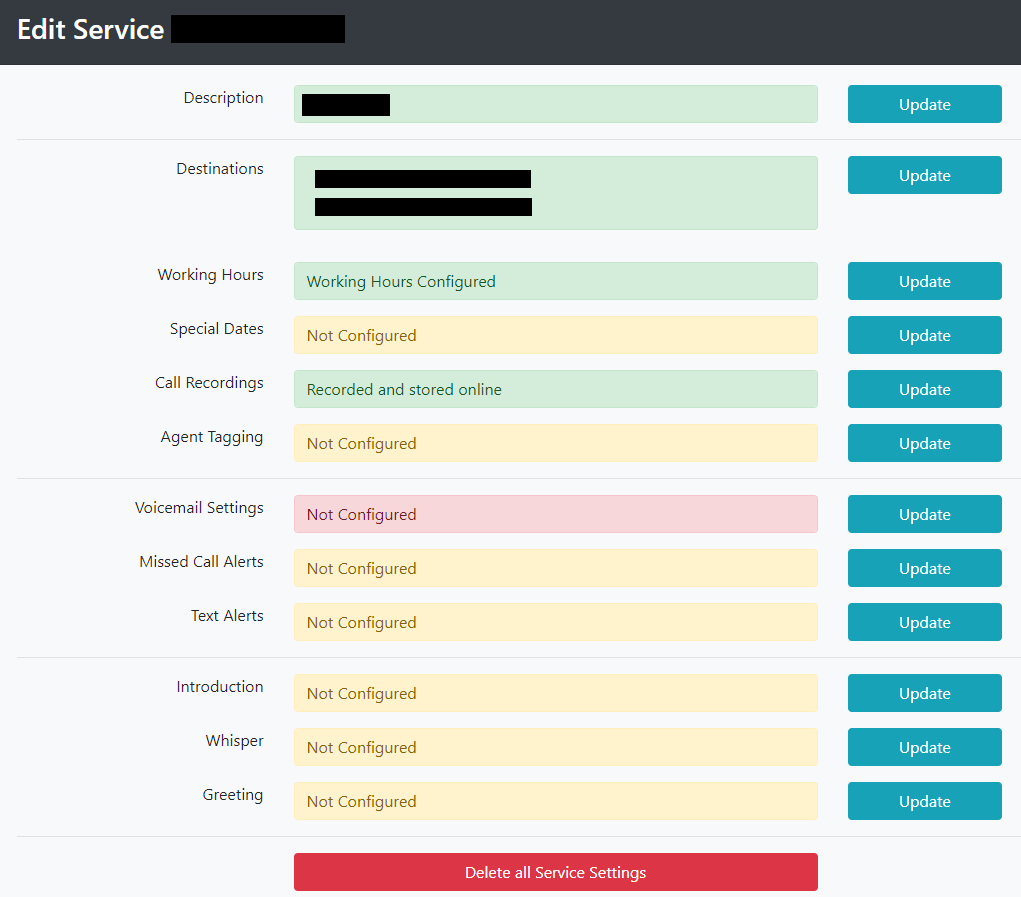
Task: Click the Destinations value box
Action: (555, 193)
